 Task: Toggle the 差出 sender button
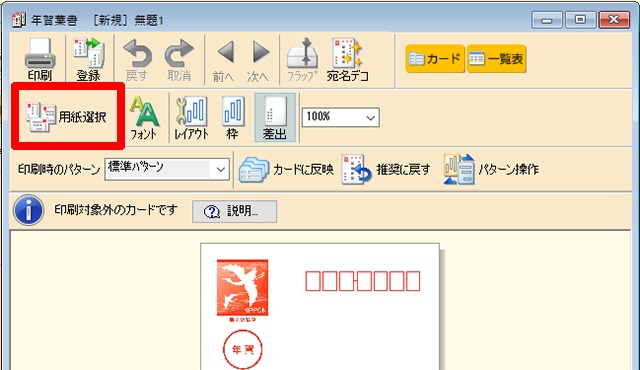(275, 117)
